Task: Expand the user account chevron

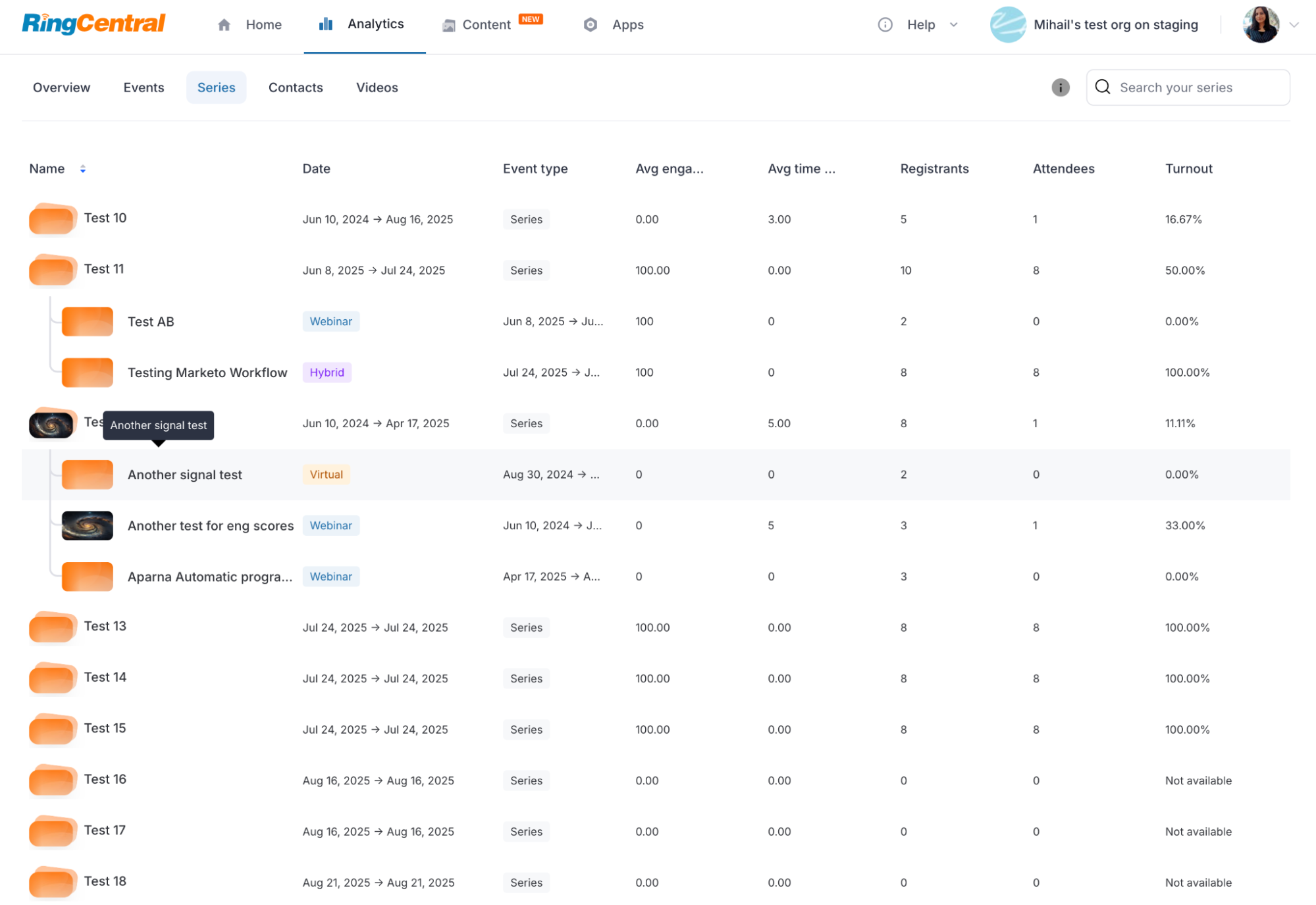Action: coord(1294,25)
